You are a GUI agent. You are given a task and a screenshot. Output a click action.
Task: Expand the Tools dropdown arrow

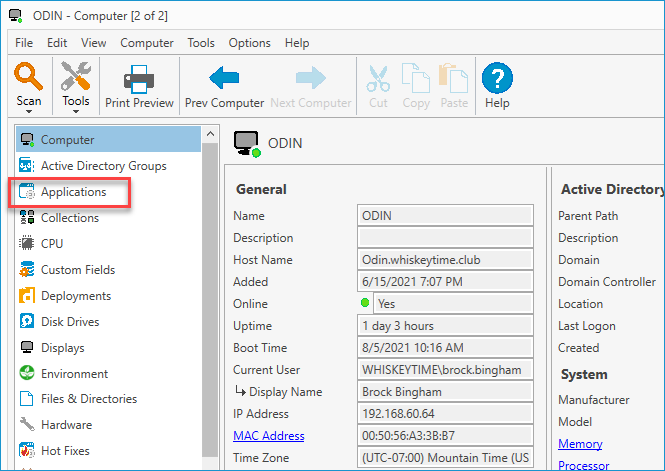pyautogui.click(x=76, y=111)
